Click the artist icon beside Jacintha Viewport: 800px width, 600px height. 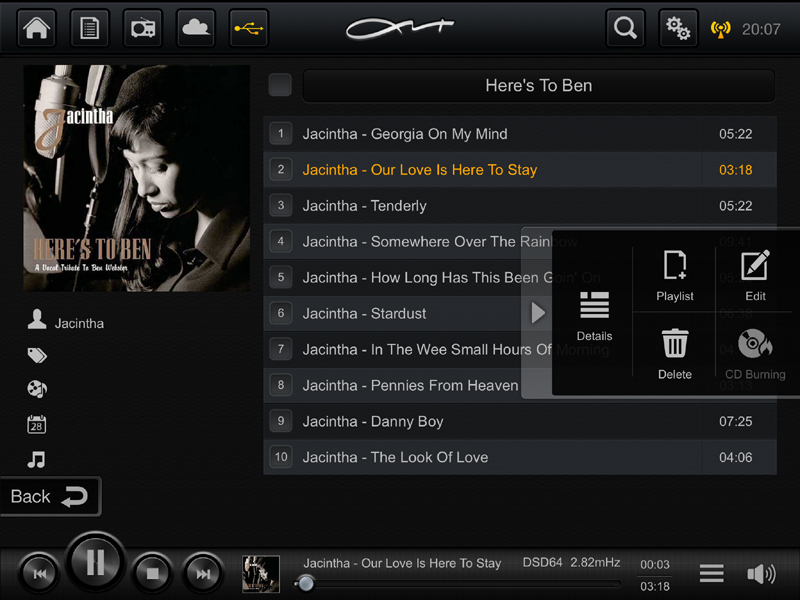(x=37, y=319)
